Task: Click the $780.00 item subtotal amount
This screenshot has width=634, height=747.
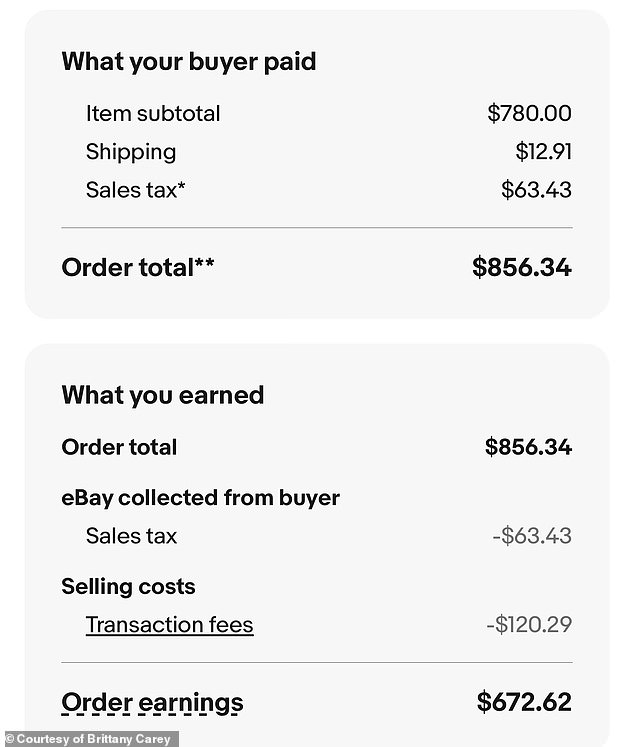Action: pyautogui.click(x=529, y=113)
